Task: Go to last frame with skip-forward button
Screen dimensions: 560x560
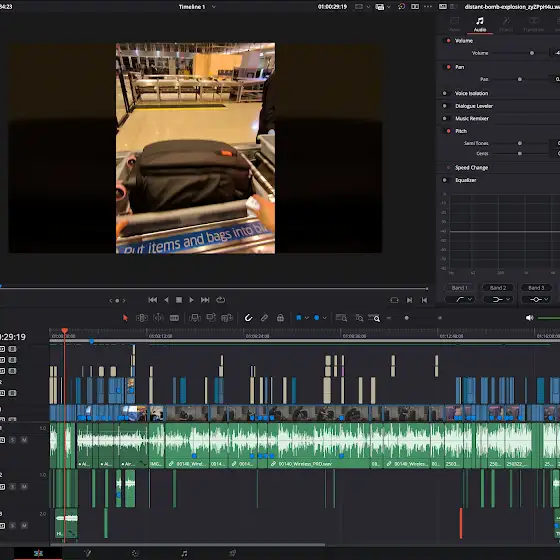Action: click(x=205, y=300)
